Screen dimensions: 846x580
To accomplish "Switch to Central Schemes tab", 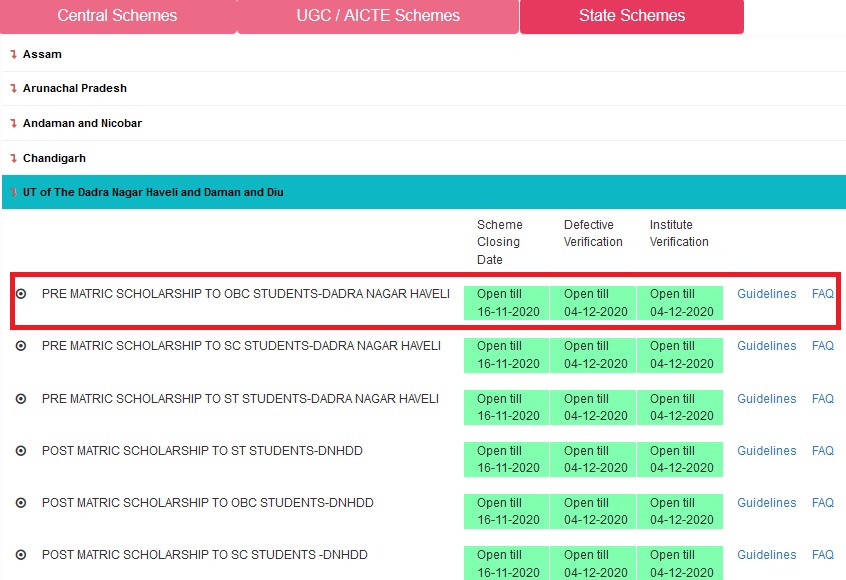I will 117,16.
